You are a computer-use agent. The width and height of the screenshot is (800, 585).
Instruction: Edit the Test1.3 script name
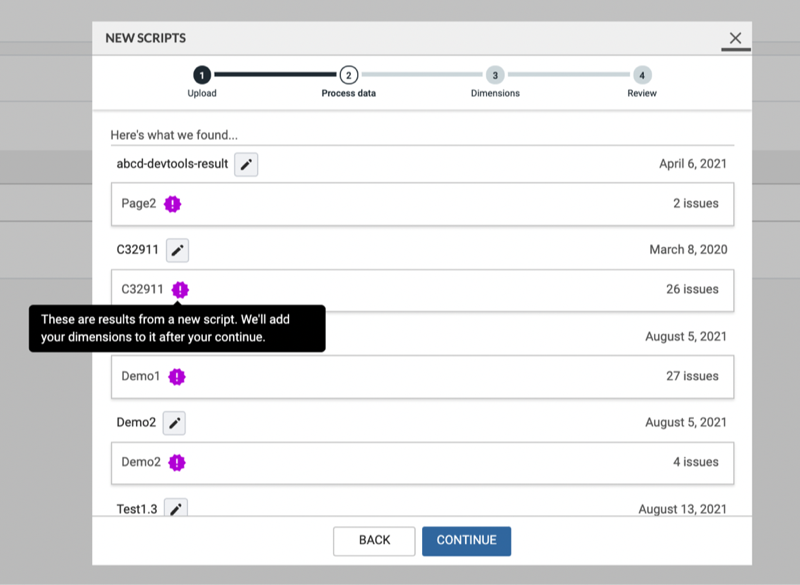tap(176, 509)
